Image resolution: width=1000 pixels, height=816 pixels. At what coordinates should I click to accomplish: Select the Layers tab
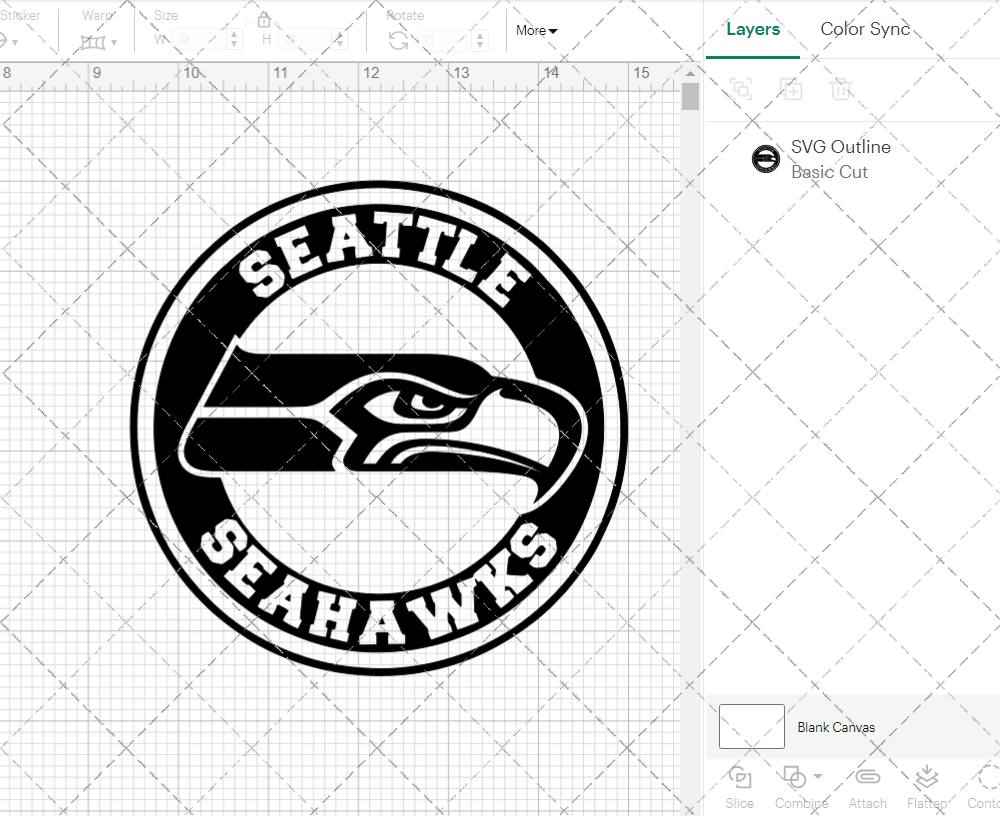point(753,29)
